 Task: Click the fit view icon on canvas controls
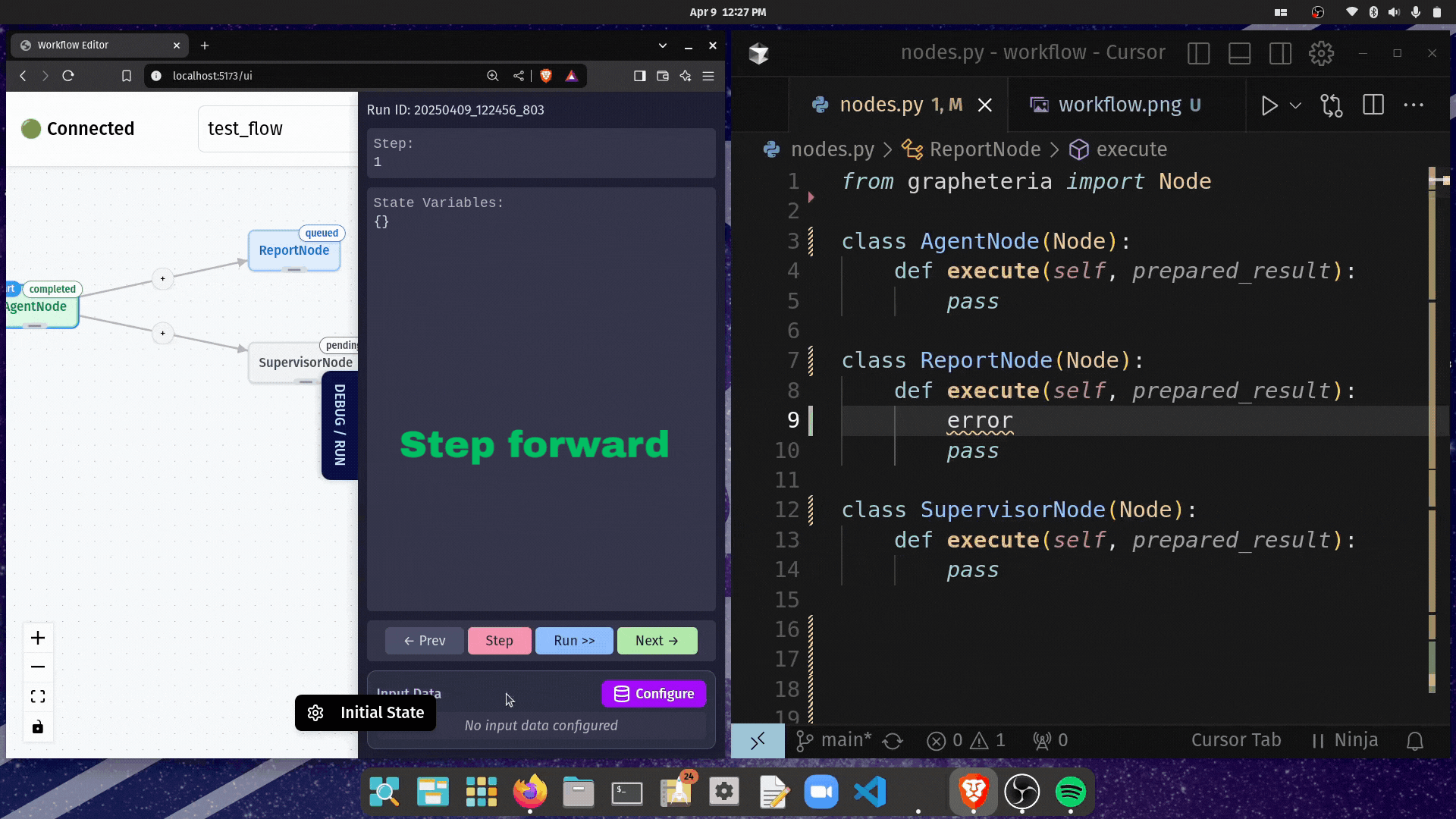pos(38,697)
